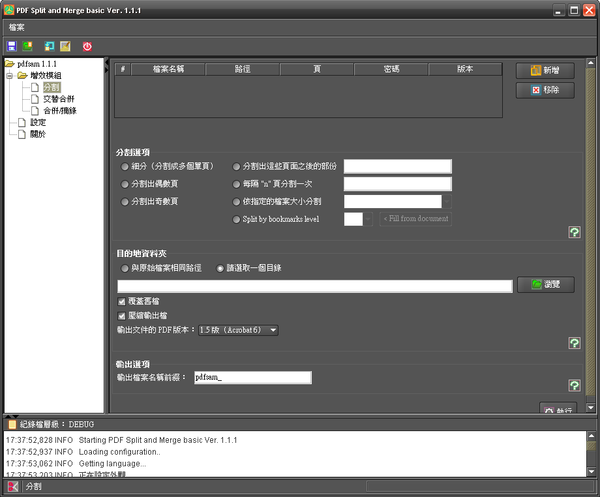Open the bookmarks level dropdown
This screenshot has height=497, width=600.
point(368,219)
